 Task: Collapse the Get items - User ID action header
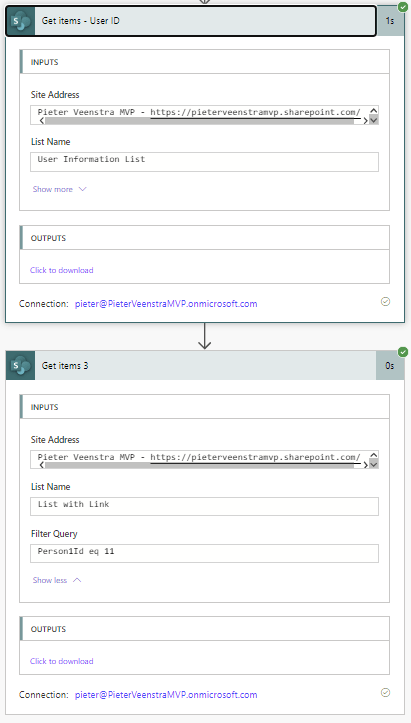coord(191,21)
